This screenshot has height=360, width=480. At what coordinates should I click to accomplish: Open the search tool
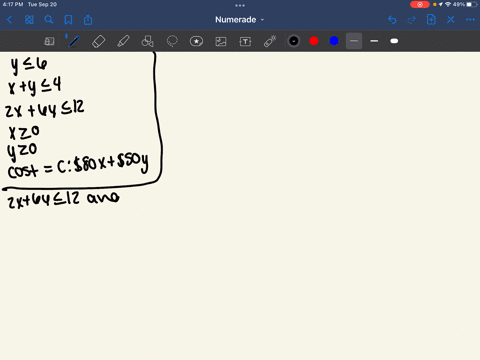pos(49,20)
